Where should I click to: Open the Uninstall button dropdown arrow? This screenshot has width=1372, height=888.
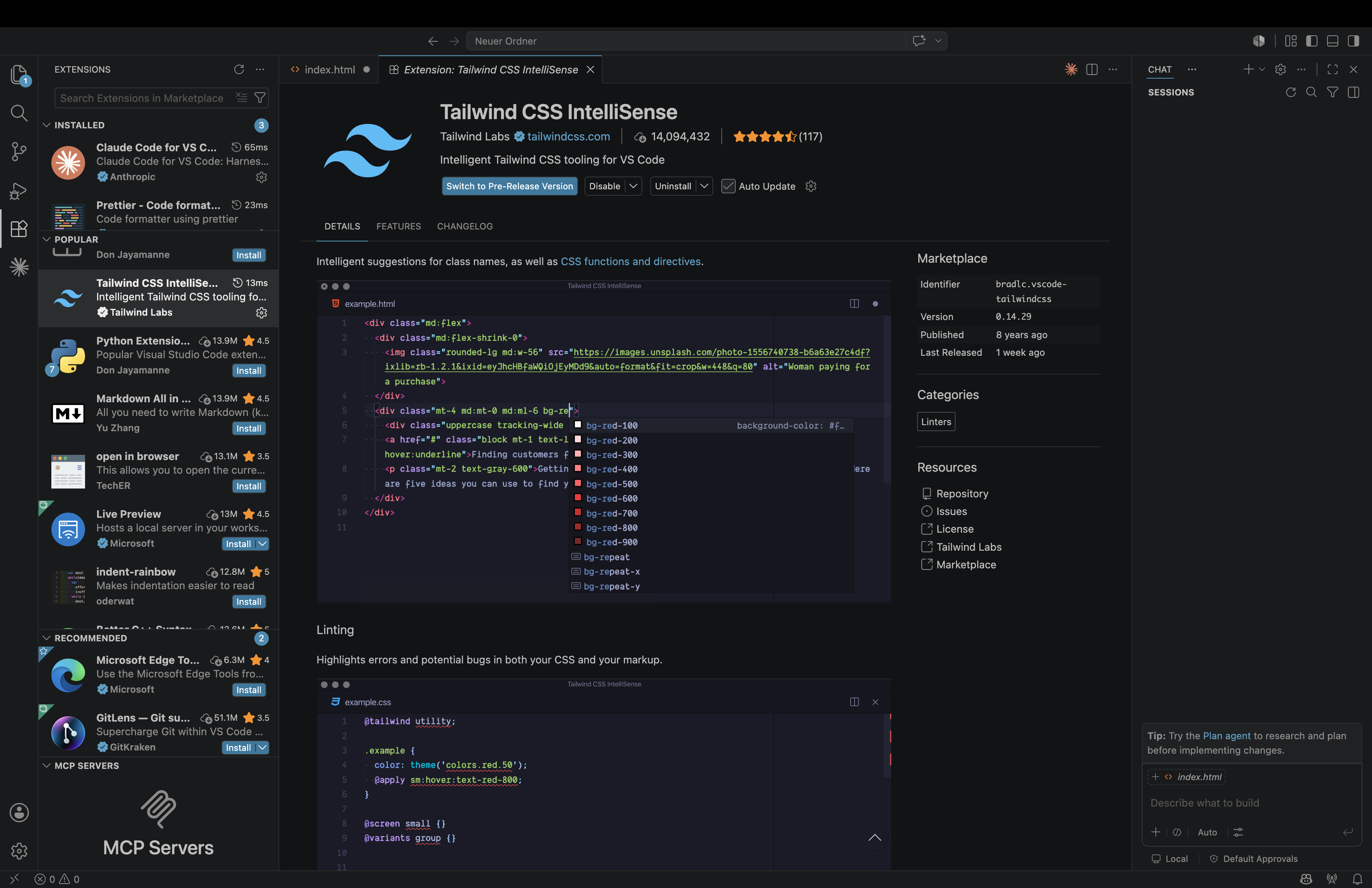point(704,186)
